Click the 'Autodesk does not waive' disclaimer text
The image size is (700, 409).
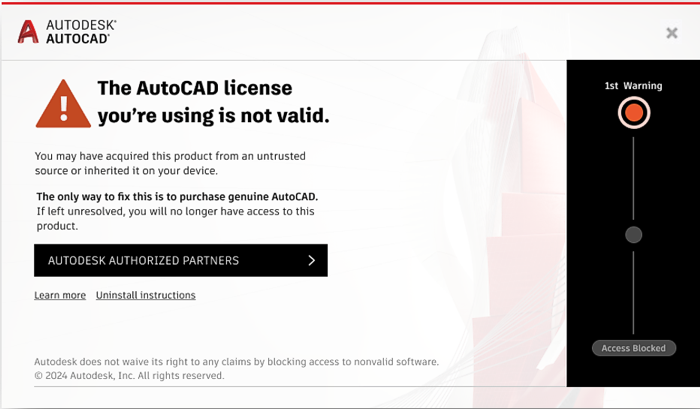[x=236, y=362]
